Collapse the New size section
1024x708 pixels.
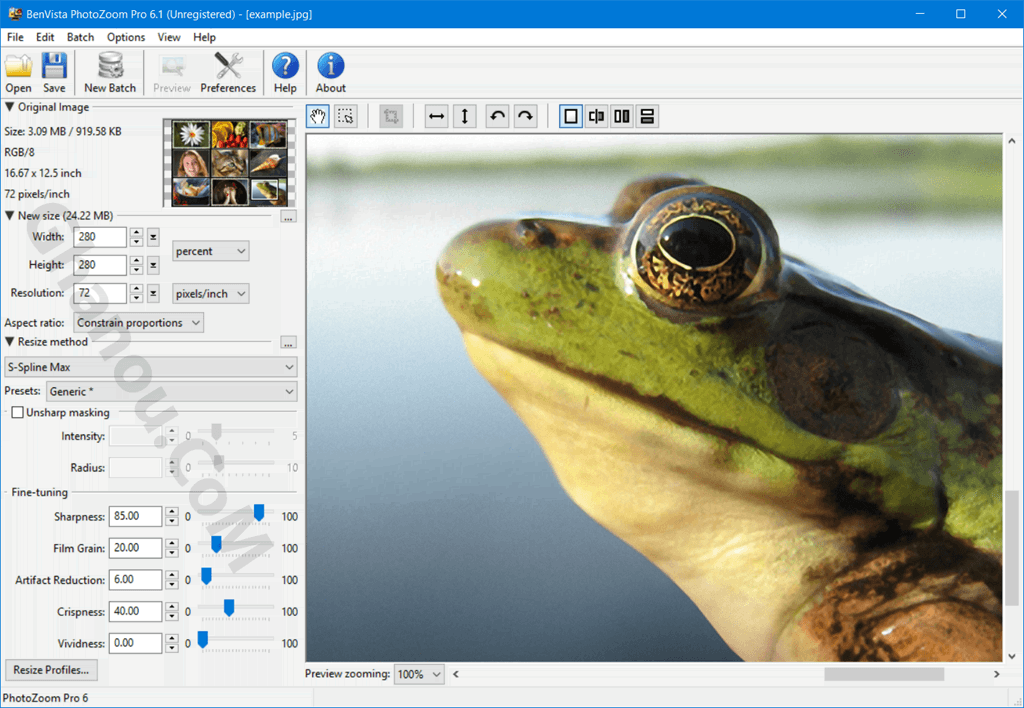tap(10, 216)
